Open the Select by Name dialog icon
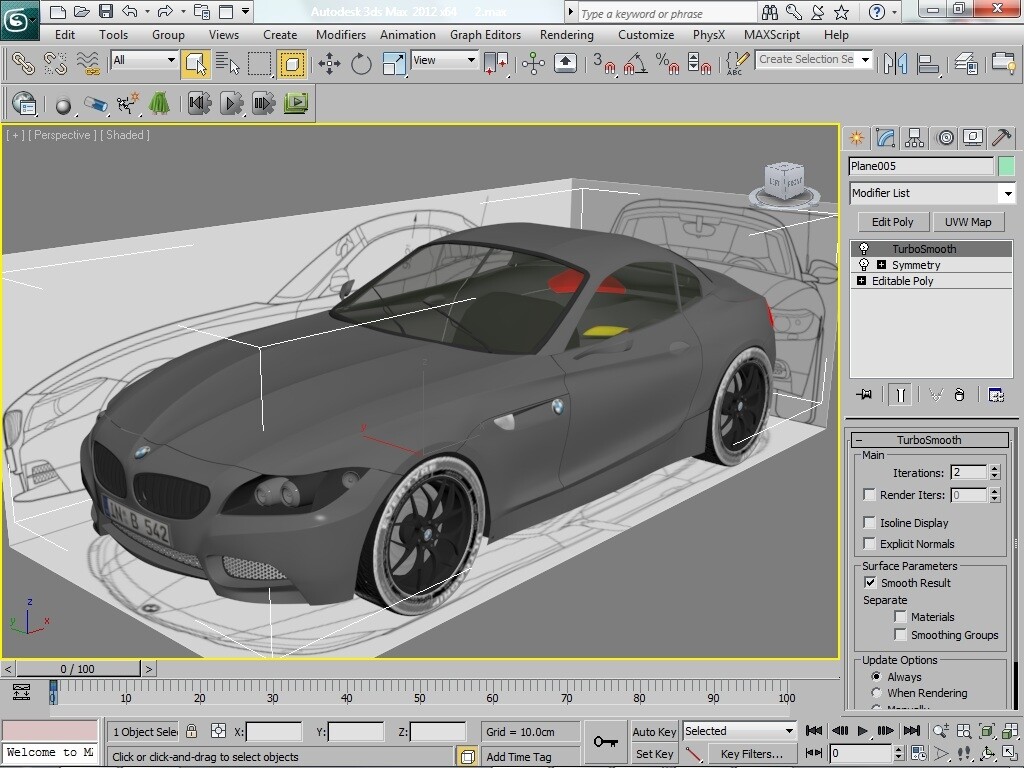This screenshot has height=768, width=1024. 227,63
